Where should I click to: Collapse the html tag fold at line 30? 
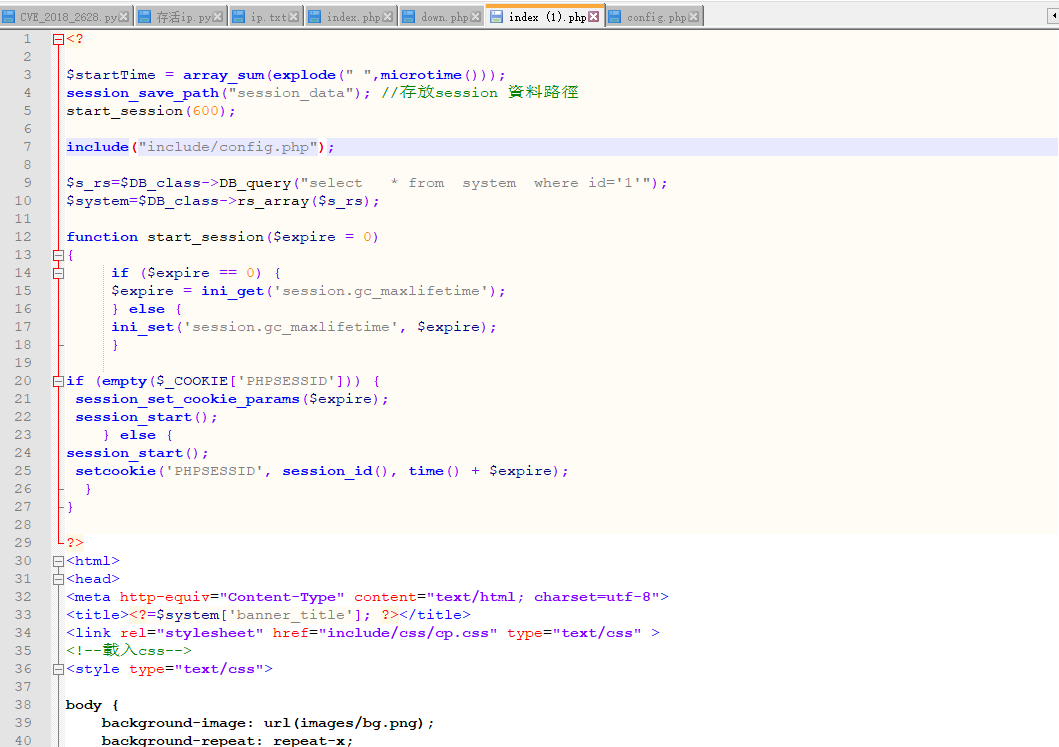(59, 561)
